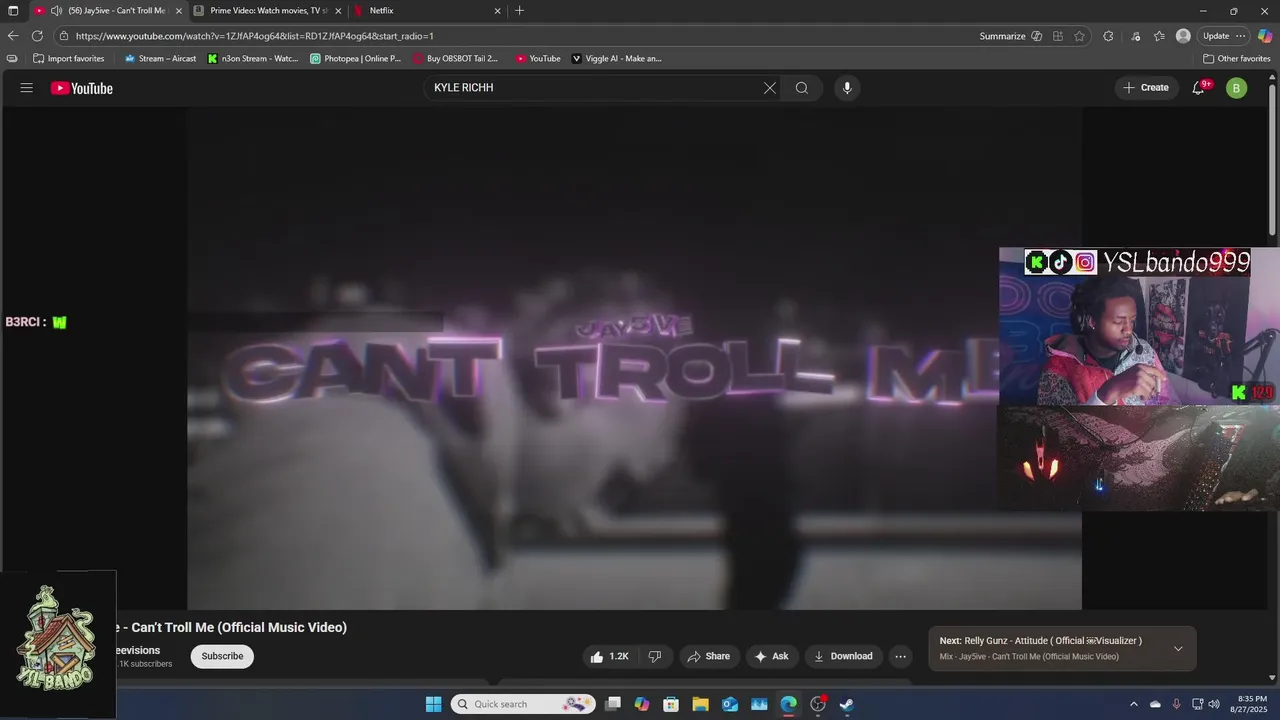This screenshot has height=720, width=1280.
Task: Click the video player area
Action: (634, 358)
